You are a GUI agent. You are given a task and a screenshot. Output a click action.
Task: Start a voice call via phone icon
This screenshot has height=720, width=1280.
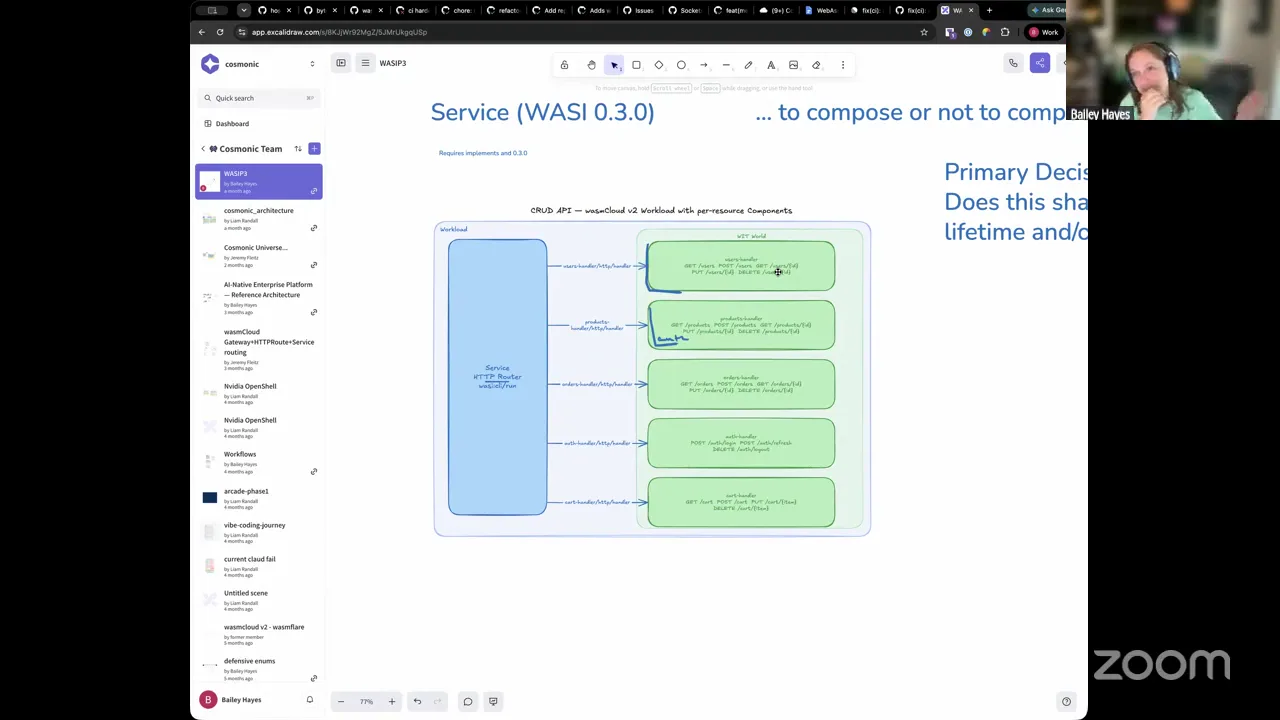[x=1013, y=64]
